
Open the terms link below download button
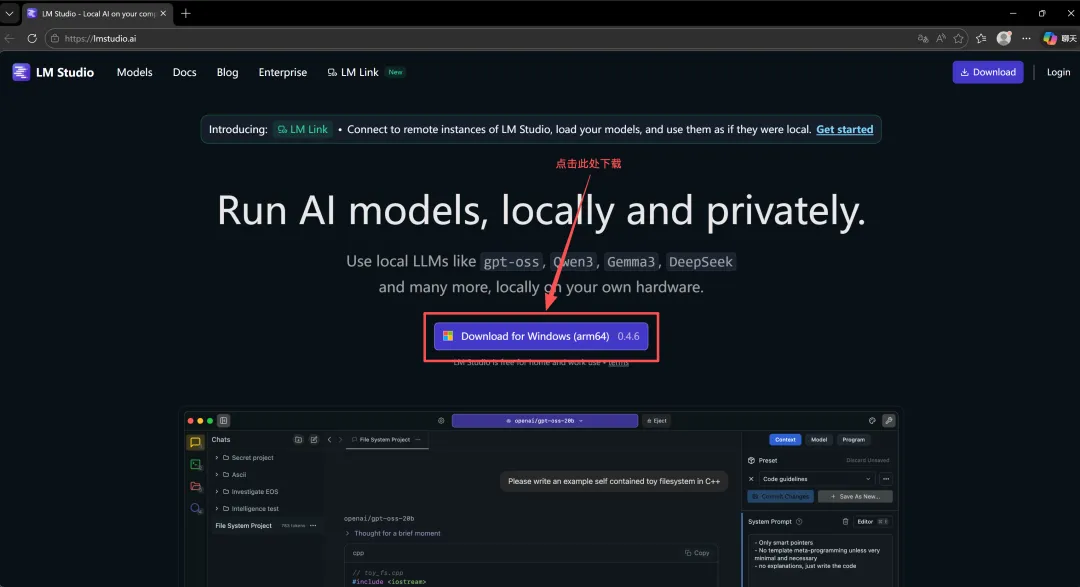pos(619,362)
